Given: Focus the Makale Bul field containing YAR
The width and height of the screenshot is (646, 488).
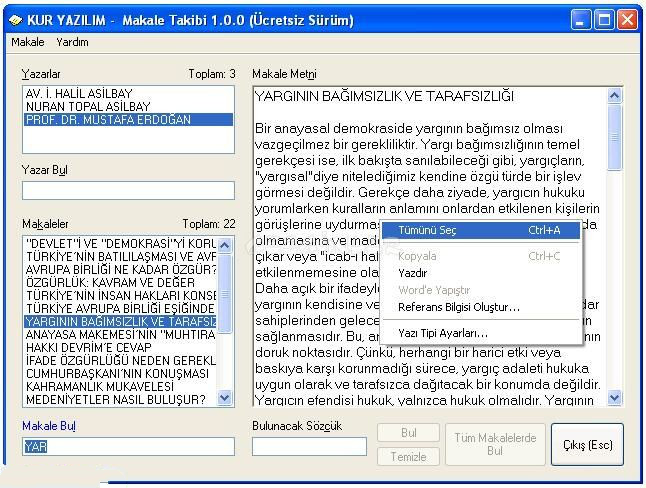Looking at the screenshot, I should (128, 446).
